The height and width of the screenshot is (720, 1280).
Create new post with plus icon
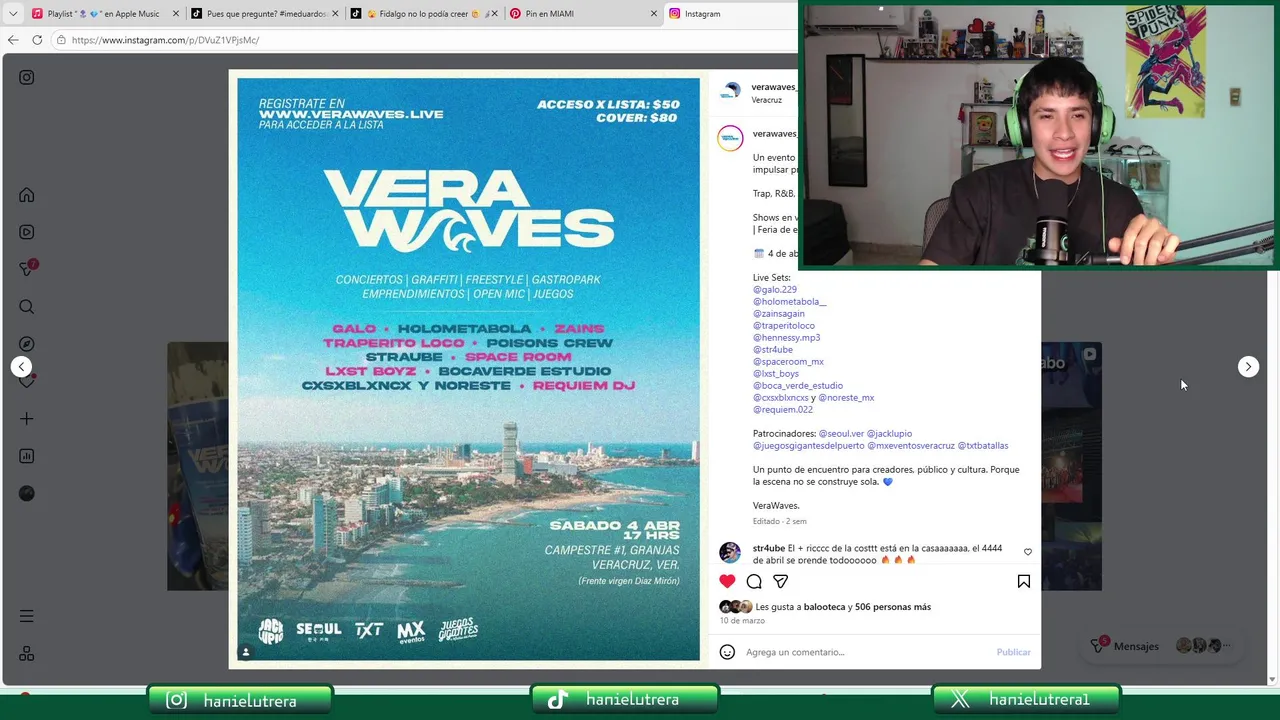(x=27, y=419)
